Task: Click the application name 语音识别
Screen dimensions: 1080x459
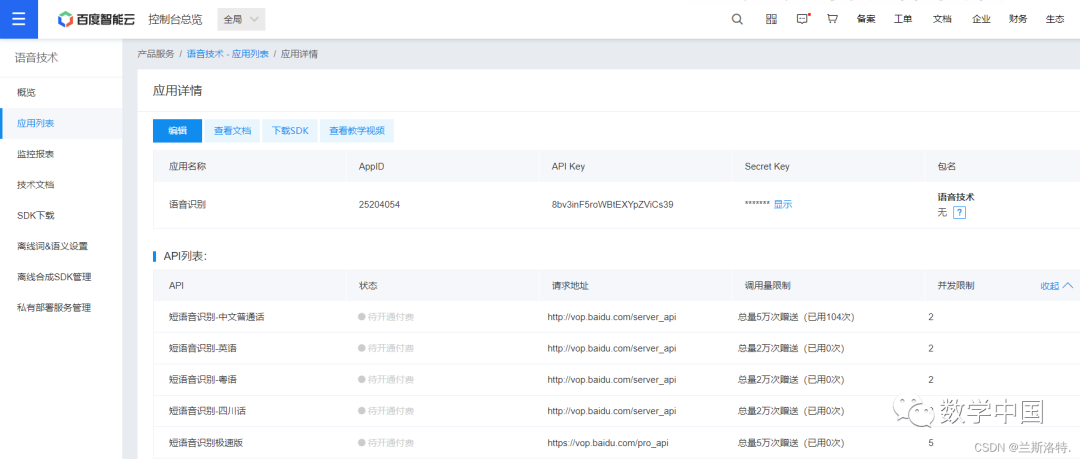Action: click(187, 205)
